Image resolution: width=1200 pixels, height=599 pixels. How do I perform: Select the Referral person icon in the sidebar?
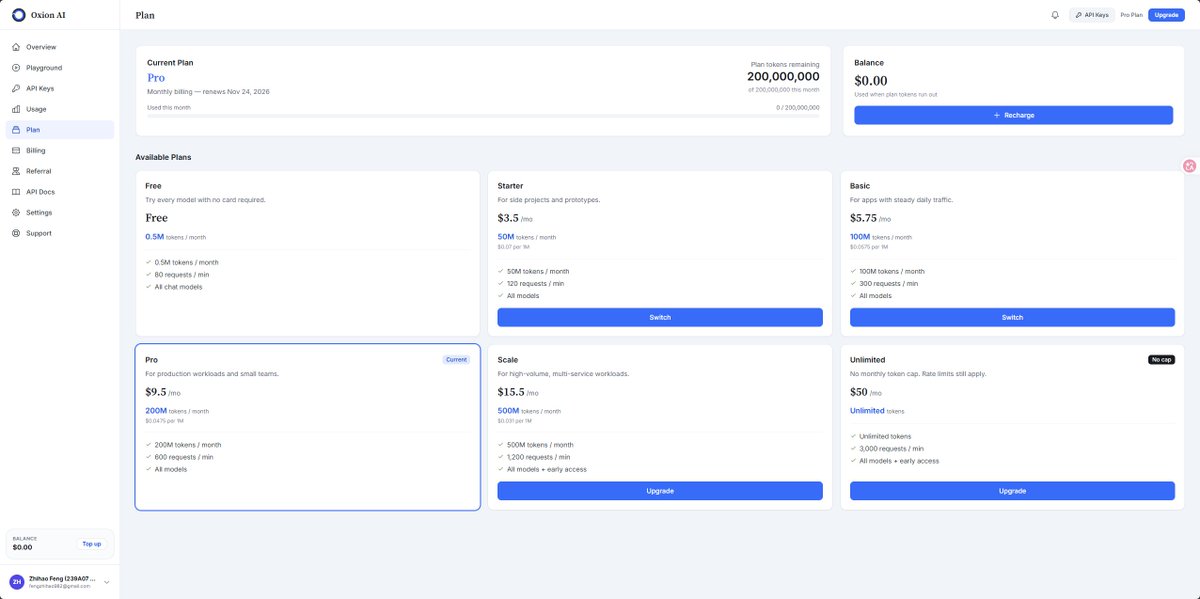[x=16, y=171]
